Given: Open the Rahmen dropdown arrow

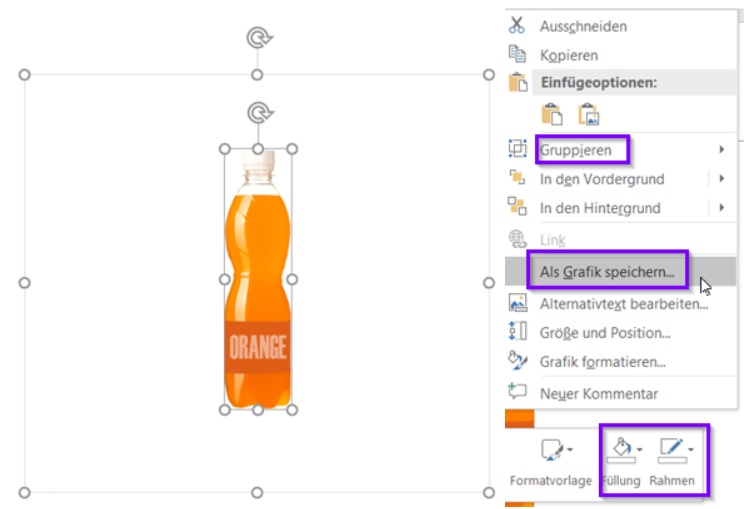Looking at the screenshot, I should pos(690,449).
